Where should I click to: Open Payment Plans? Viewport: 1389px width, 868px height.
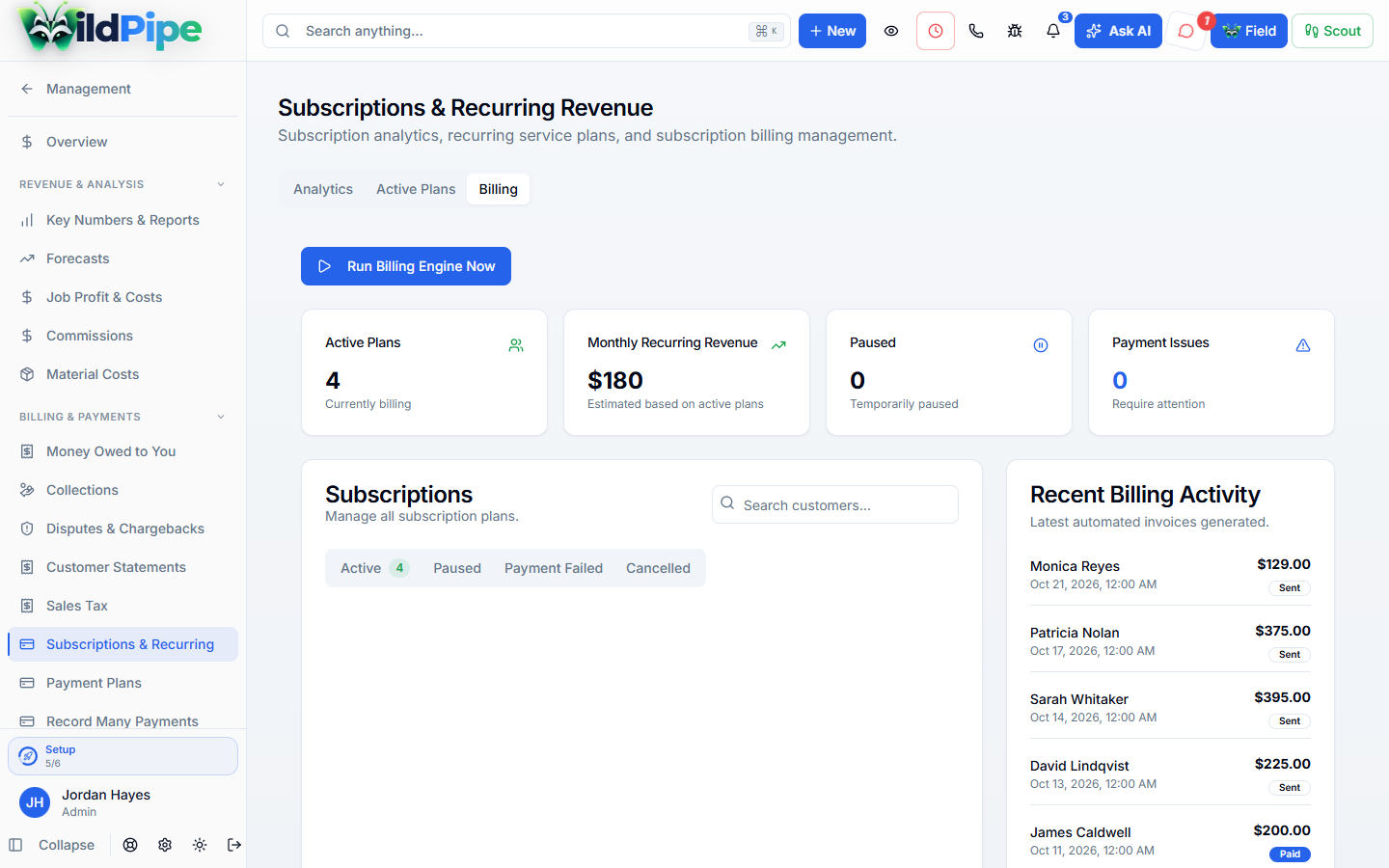coord(123,683)
